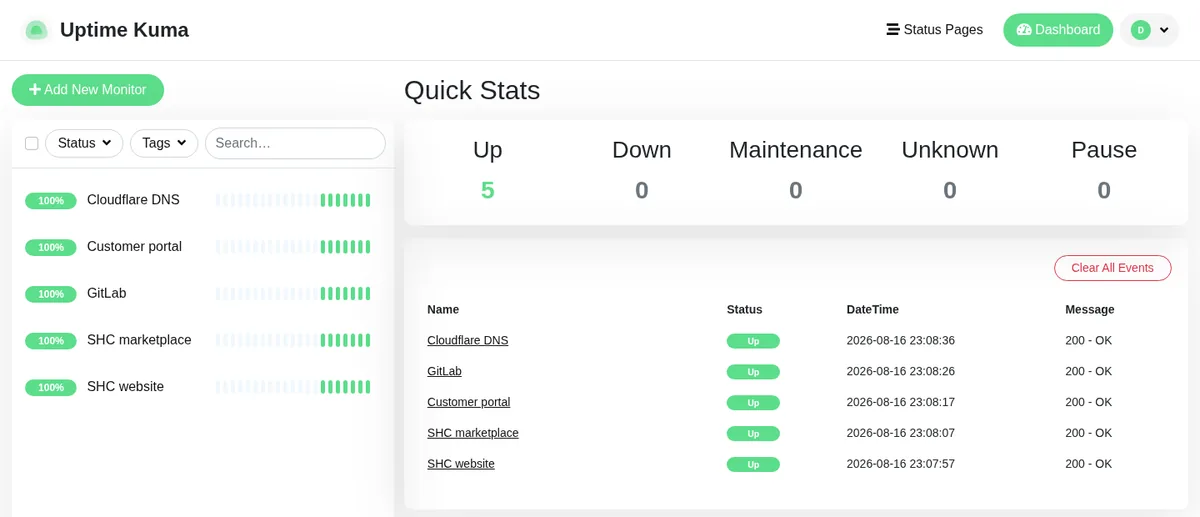Select Customer portal monitor in sidebar
Screen dimensions: 1200x517
click(x=203, y=247)
